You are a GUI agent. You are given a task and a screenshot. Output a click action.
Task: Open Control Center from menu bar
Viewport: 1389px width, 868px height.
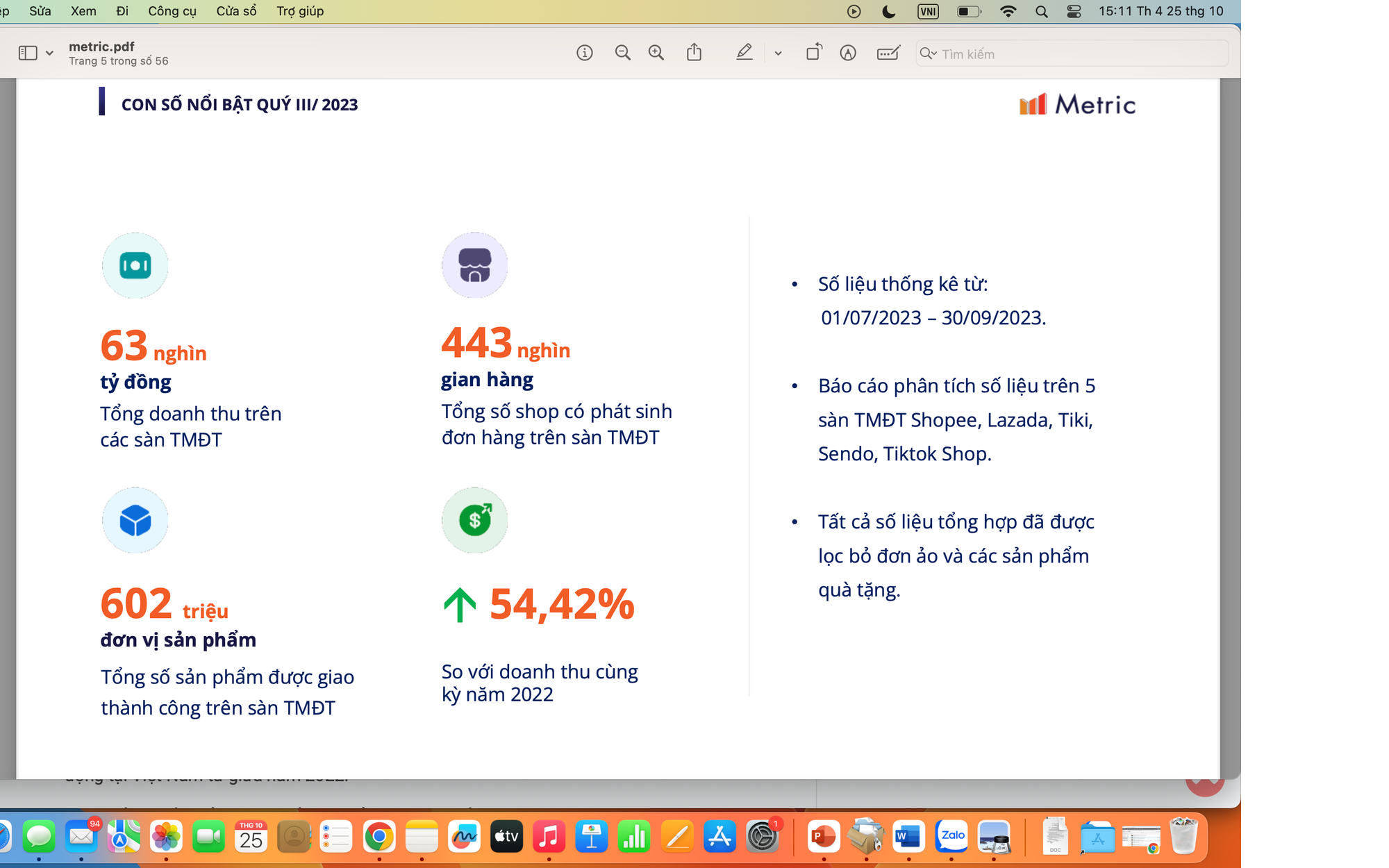[x=1074, y=11]
